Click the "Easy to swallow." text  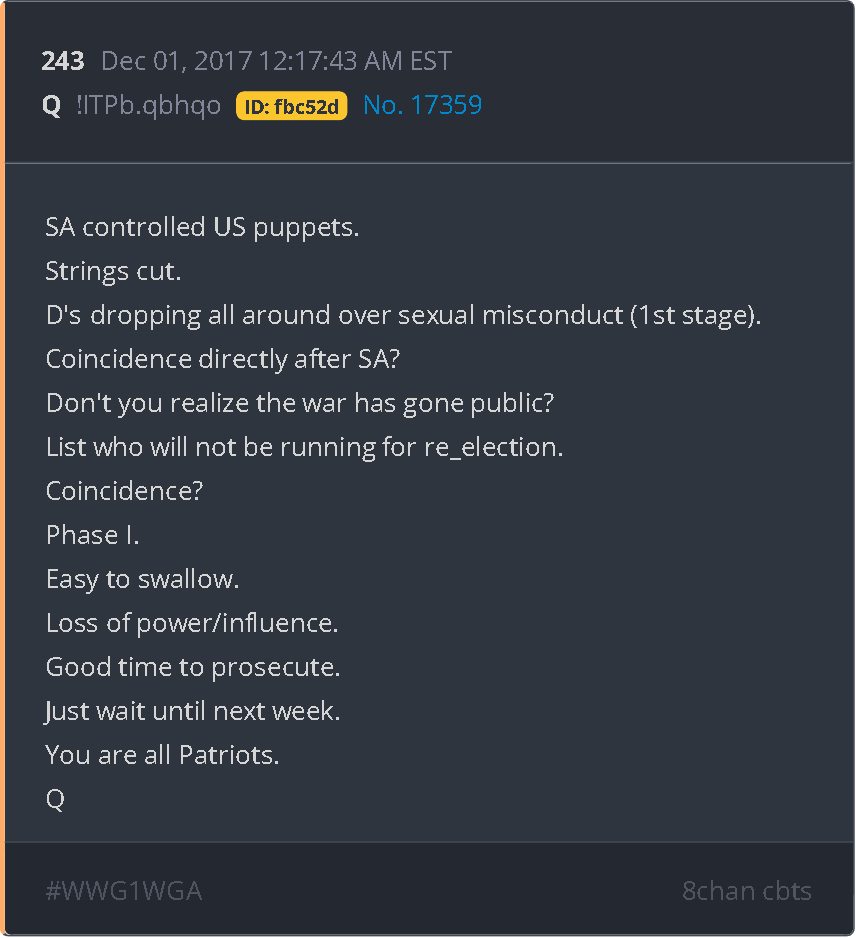[142, 579]
